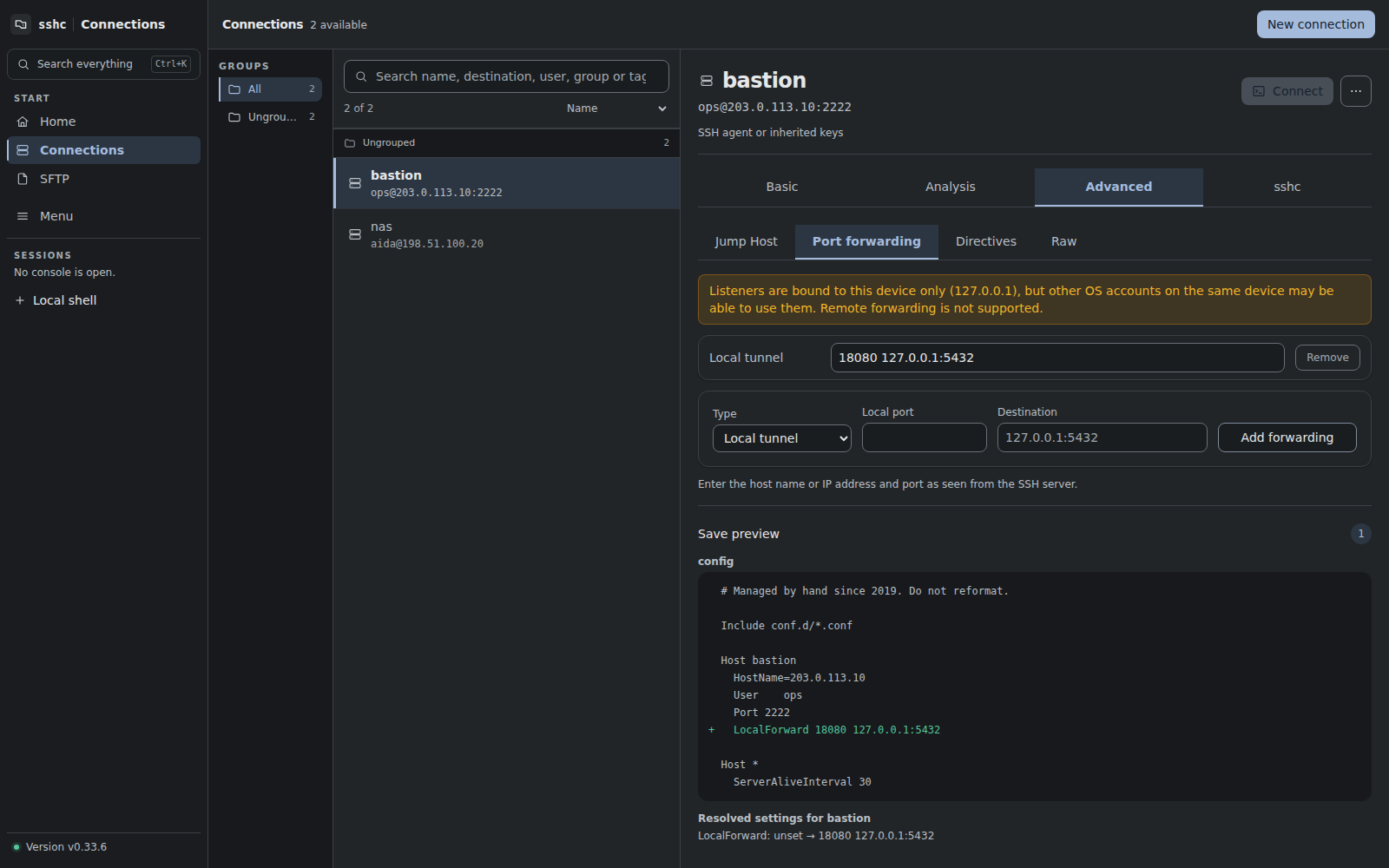Click the server icon beside bastion heading
The width and height of the screenshot is (1389, 868).
click(707, 81)
